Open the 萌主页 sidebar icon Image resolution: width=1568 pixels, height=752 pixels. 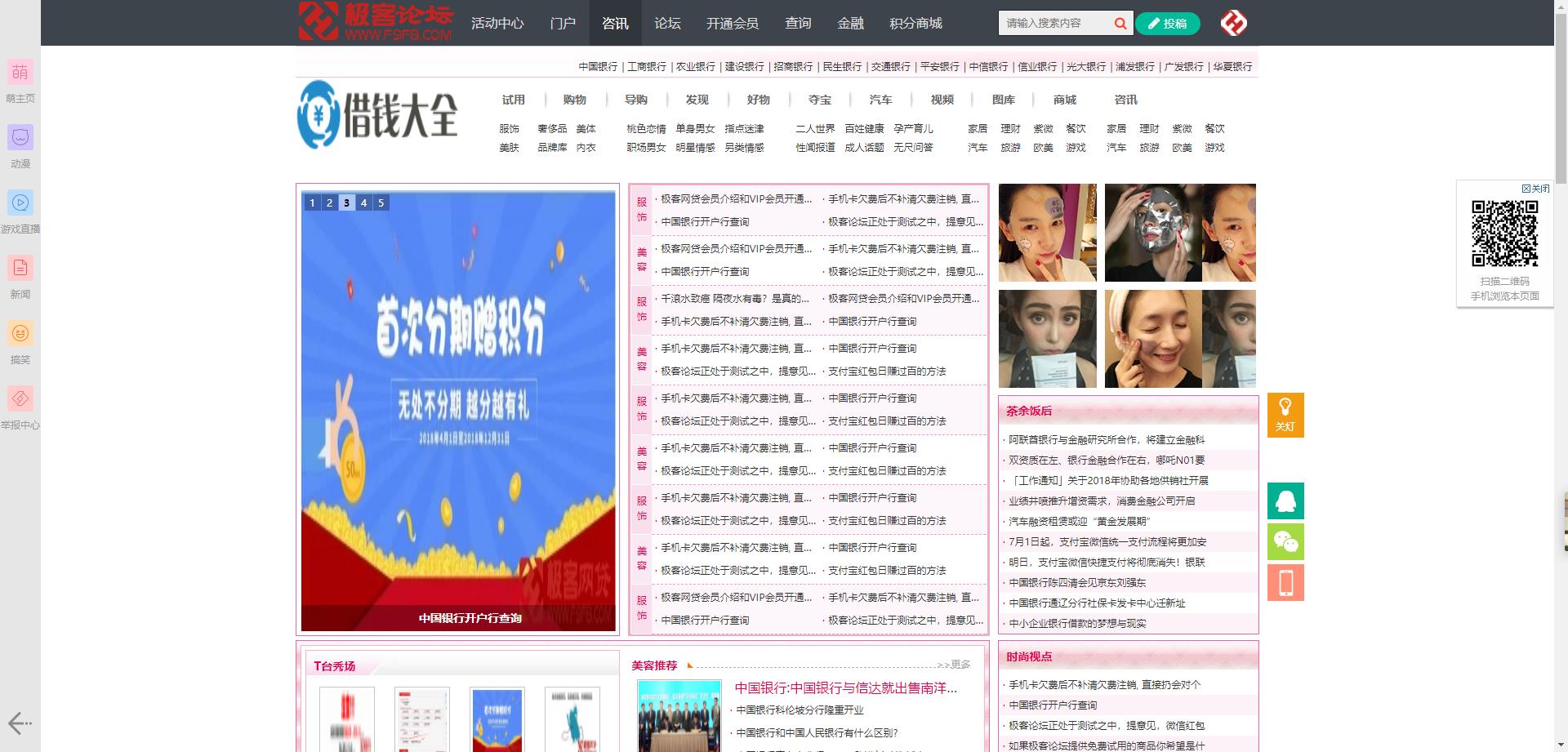[x=20, y=72]
